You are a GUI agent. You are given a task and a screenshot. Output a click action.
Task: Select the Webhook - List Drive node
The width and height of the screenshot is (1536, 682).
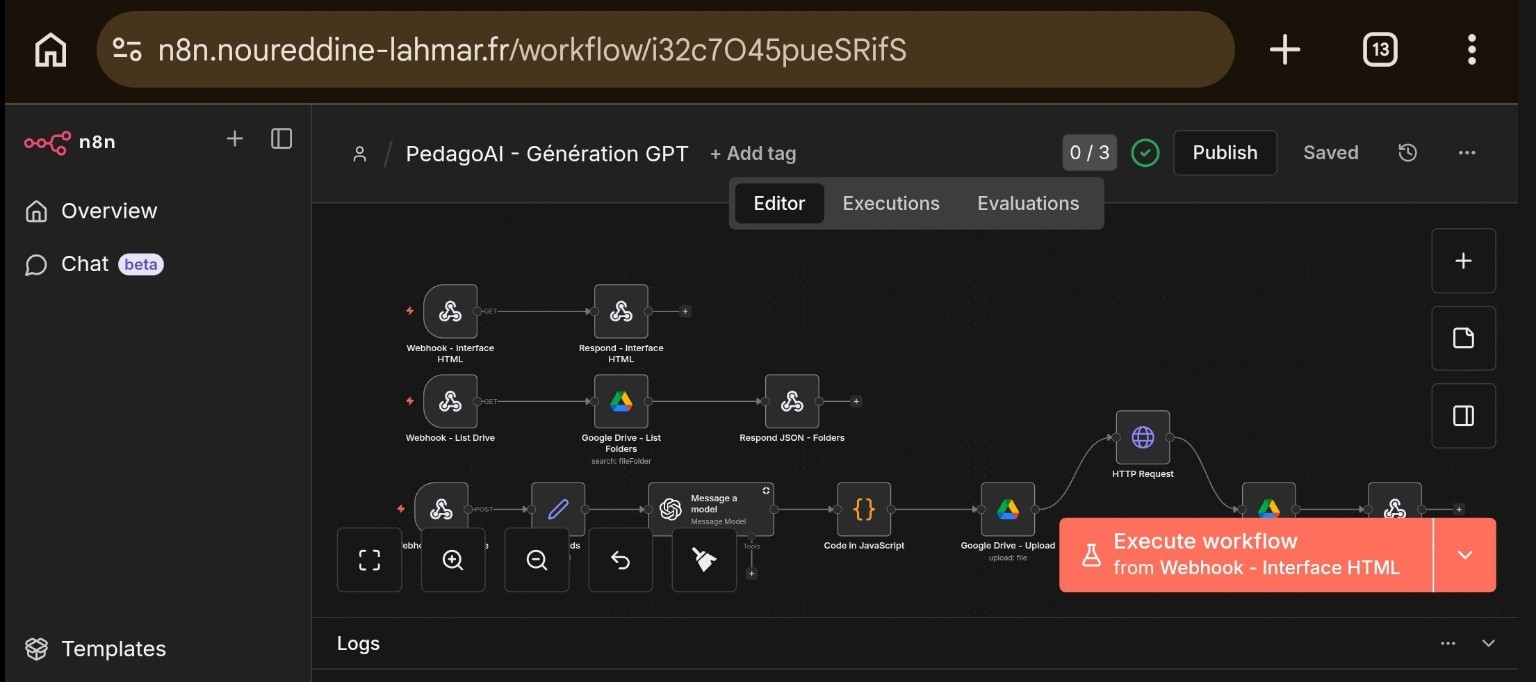click(450, 401)
